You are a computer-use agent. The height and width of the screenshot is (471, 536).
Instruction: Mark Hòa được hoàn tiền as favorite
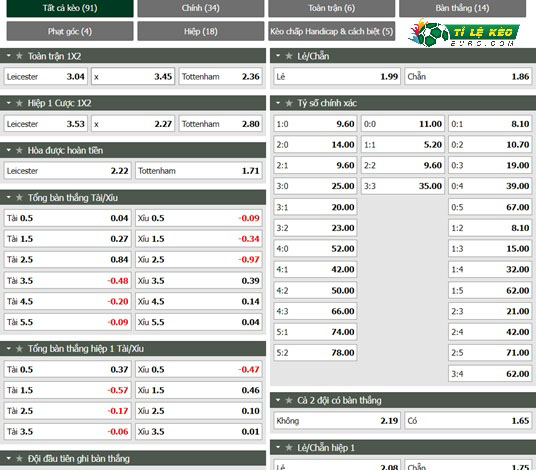tap(19, 150)
